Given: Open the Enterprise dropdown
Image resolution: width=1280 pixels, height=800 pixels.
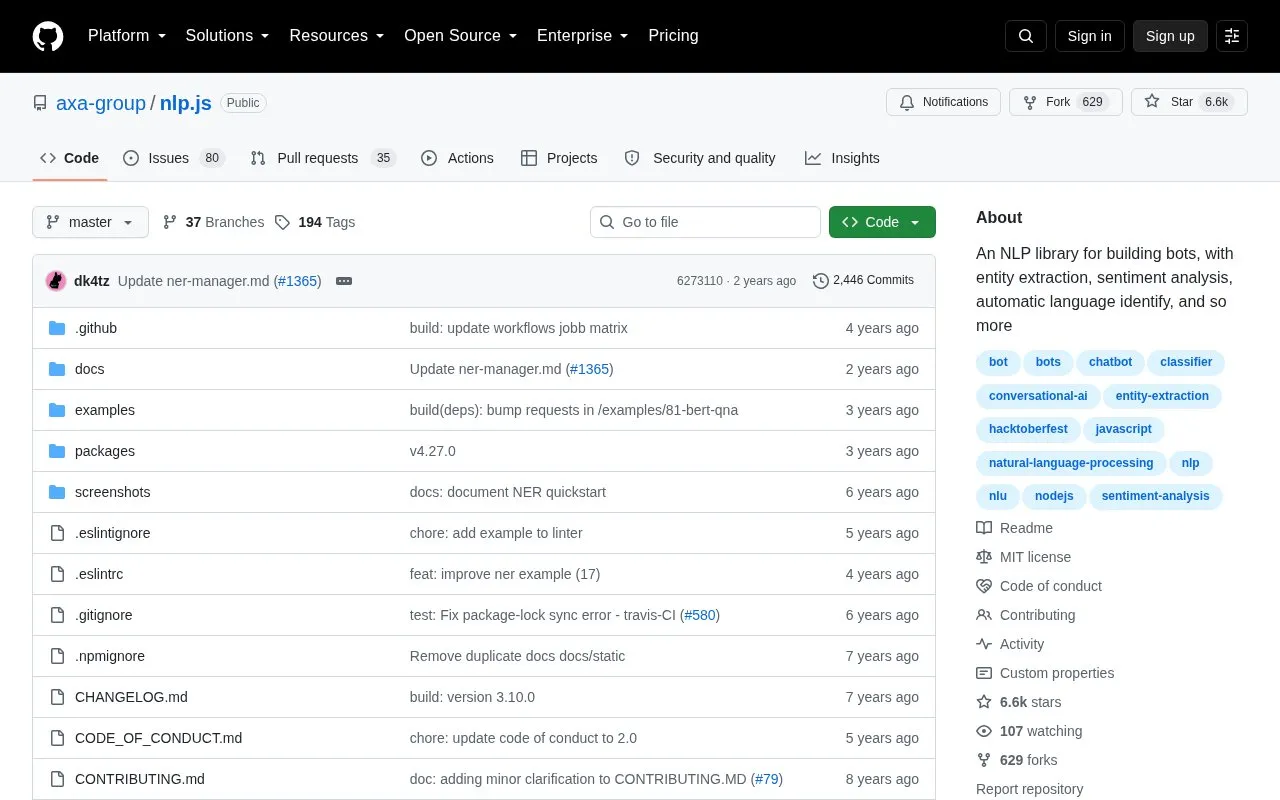Looking at the screenshot, I should click(583, 36).
